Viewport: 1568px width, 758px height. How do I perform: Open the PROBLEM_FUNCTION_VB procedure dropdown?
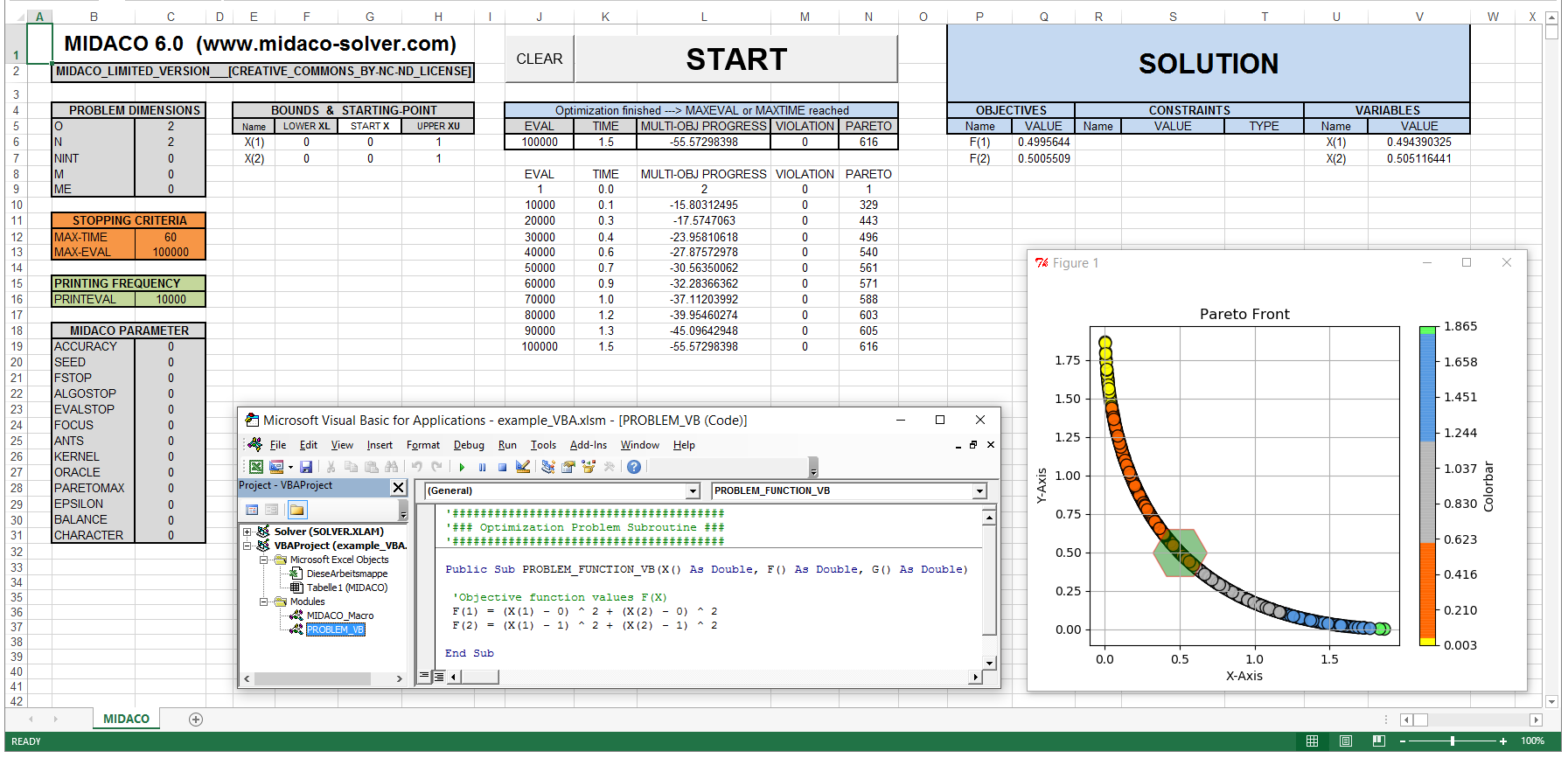[979, 491]
